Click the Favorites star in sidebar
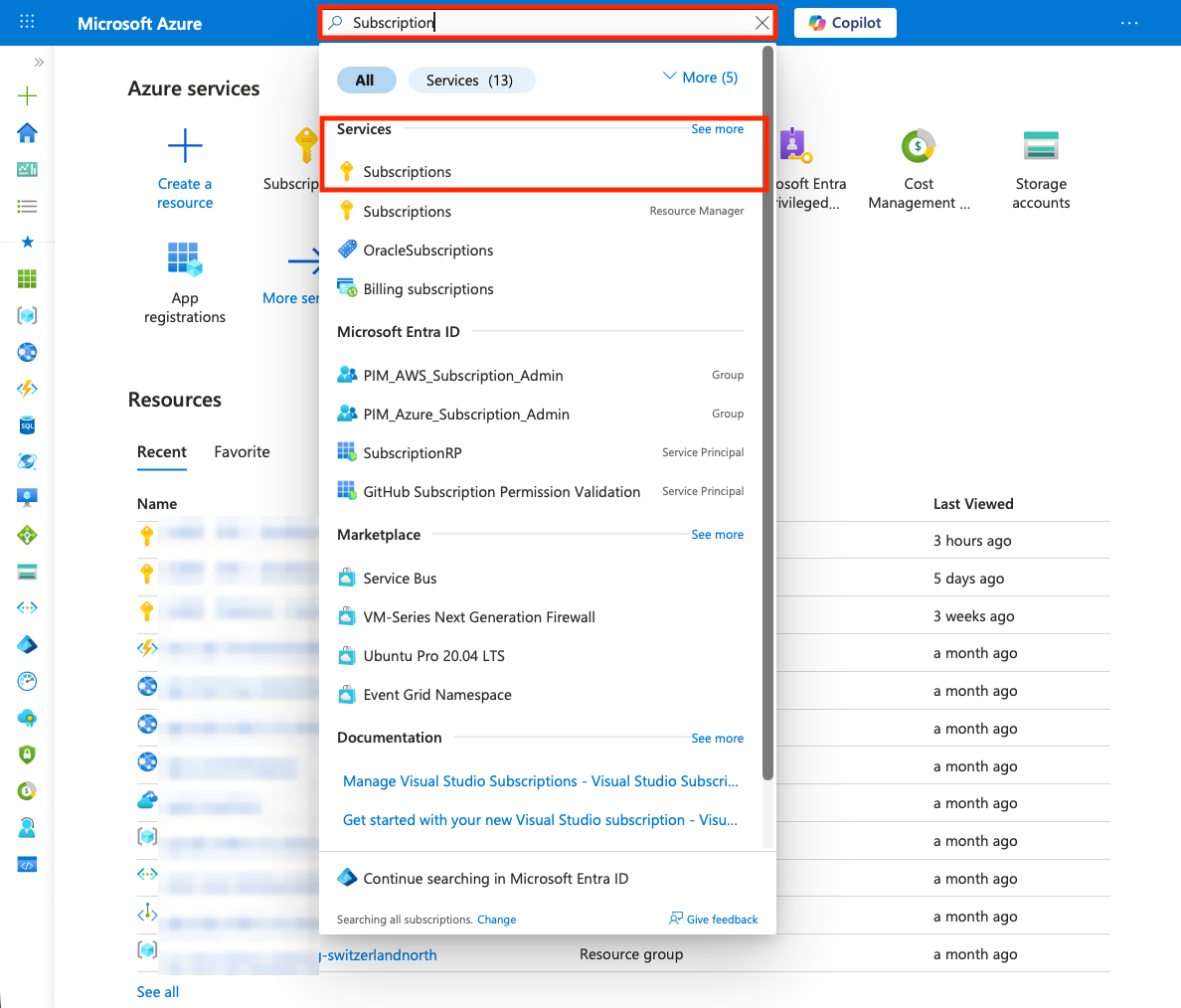The image size is (1181, 1008). (x=28, y=242)
